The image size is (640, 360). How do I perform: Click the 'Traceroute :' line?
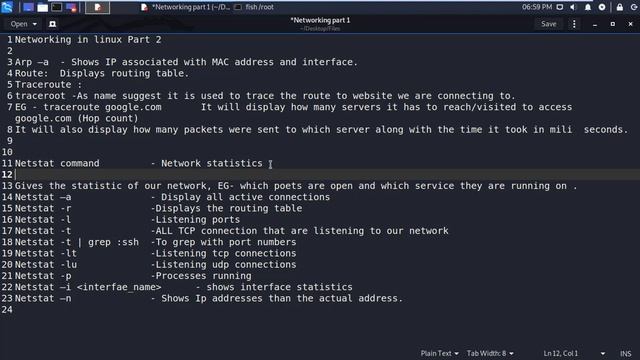click(x=48, y=84)
